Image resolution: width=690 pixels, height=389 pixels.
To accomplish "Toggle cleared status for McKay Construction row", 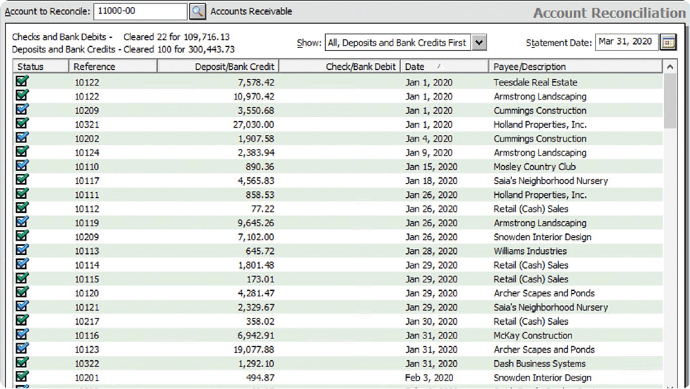I will (x=22, y=335).
